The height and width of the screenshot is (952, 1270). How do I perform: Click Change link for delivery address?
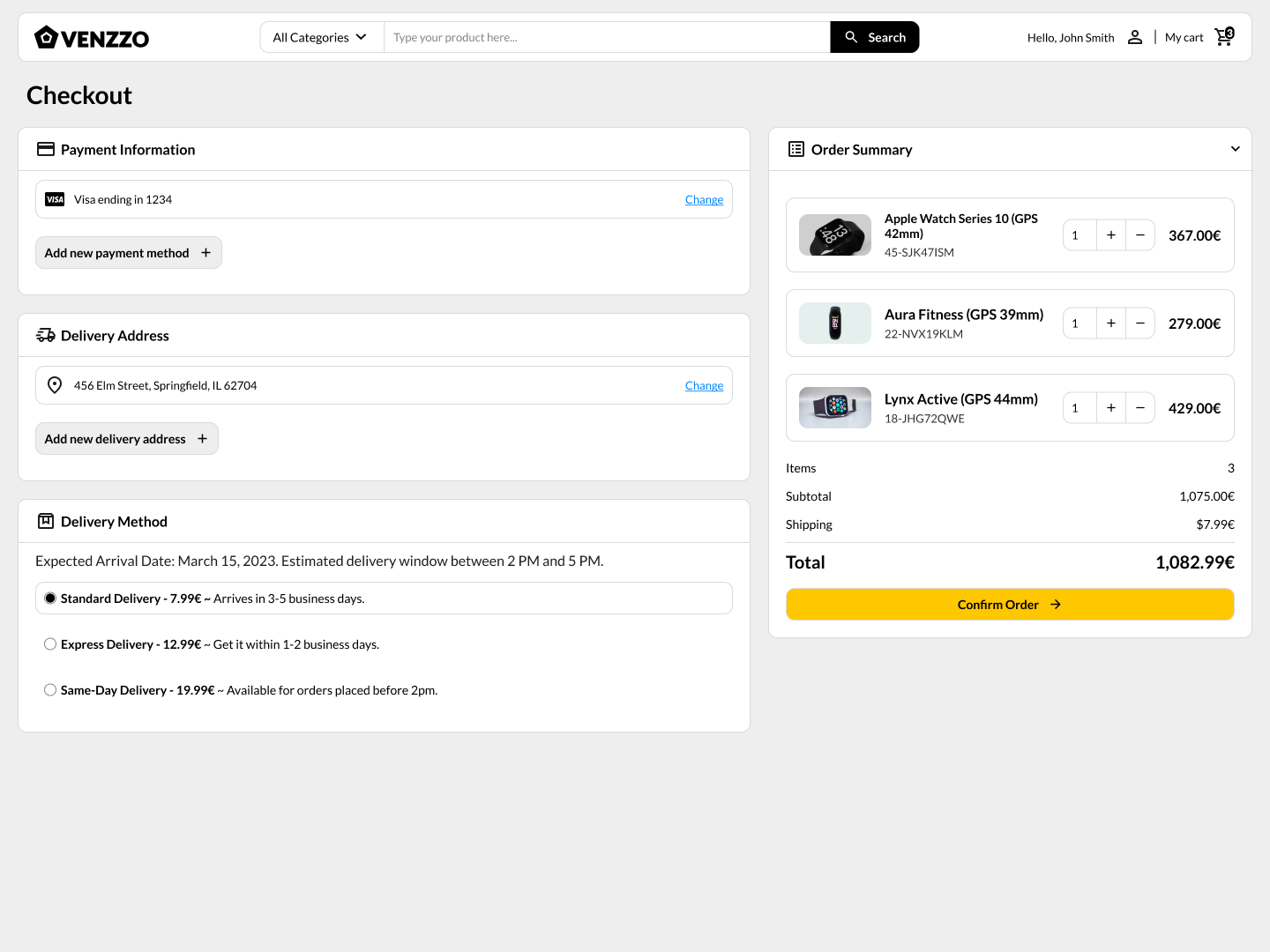point(704,386)
